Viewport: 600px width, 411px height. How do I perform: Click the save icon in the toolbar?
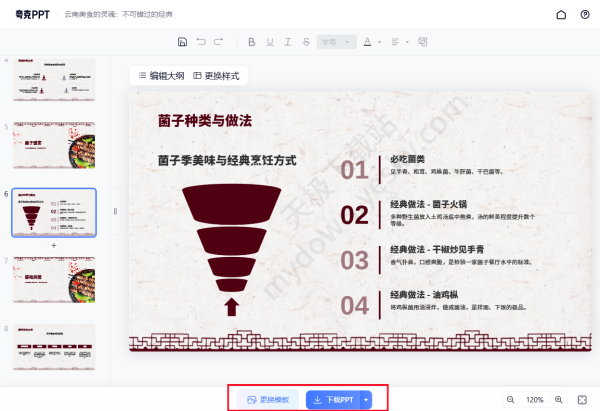(182, 42)
